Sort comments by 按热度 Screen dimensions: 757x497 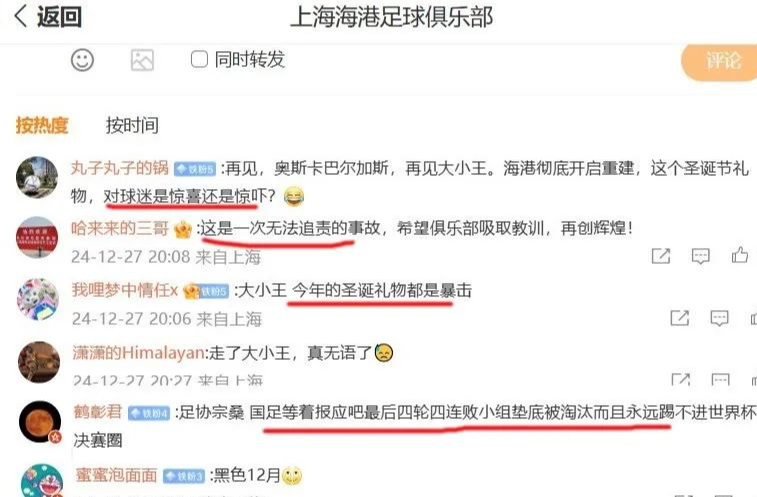(42, 125)
